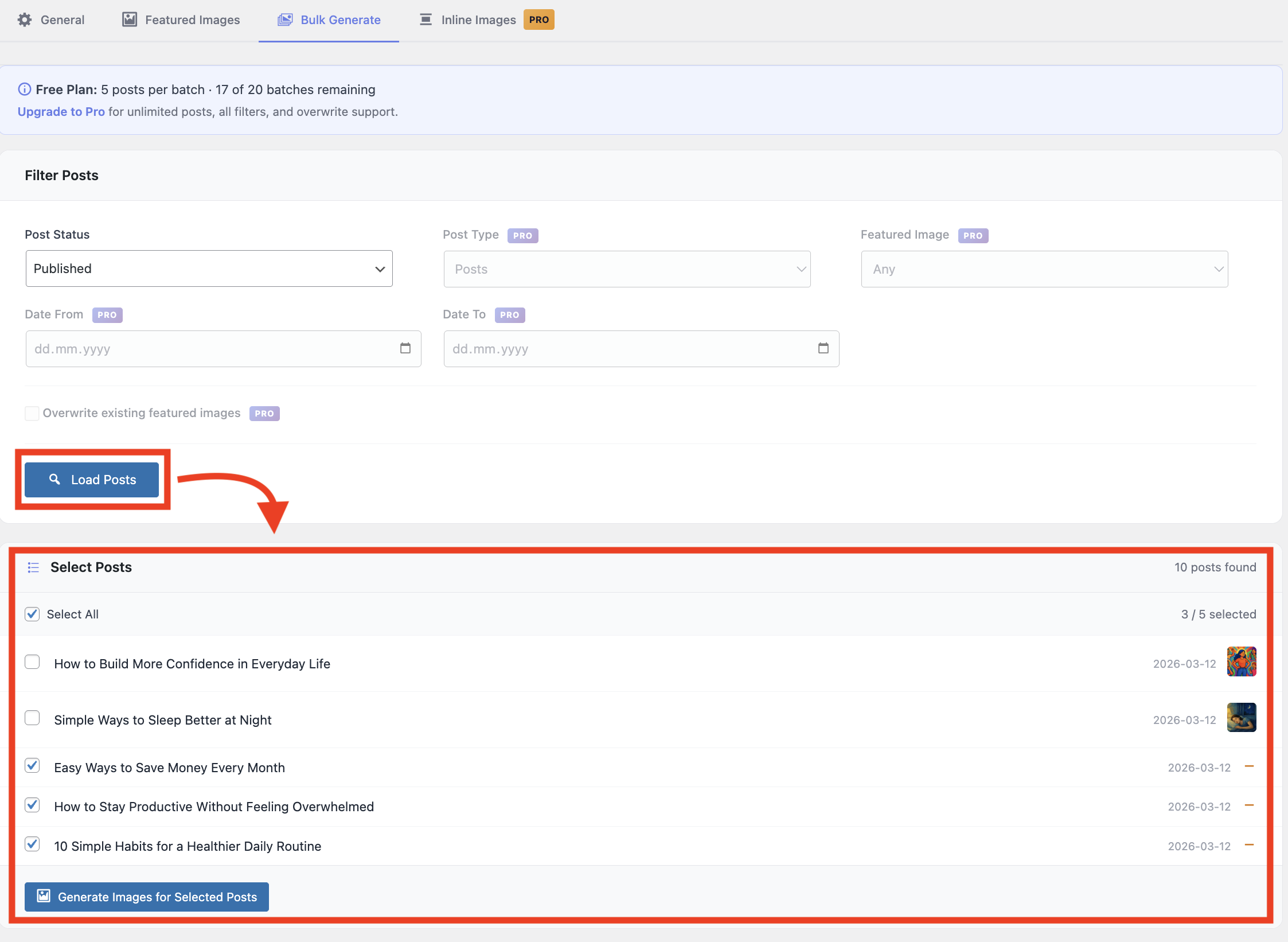The height and width of the screenshot is (942, 1288).
Task: Click the Date From calendar icon
Action: pos(405,348)
